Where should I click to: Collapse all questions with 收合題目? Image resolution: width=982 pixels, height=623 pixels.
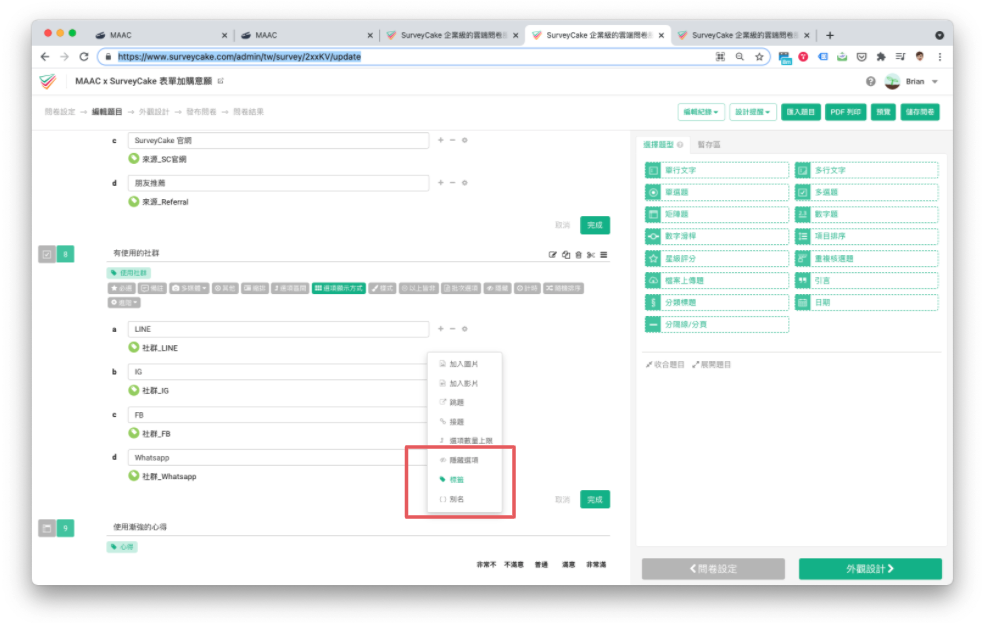[665, 364]
